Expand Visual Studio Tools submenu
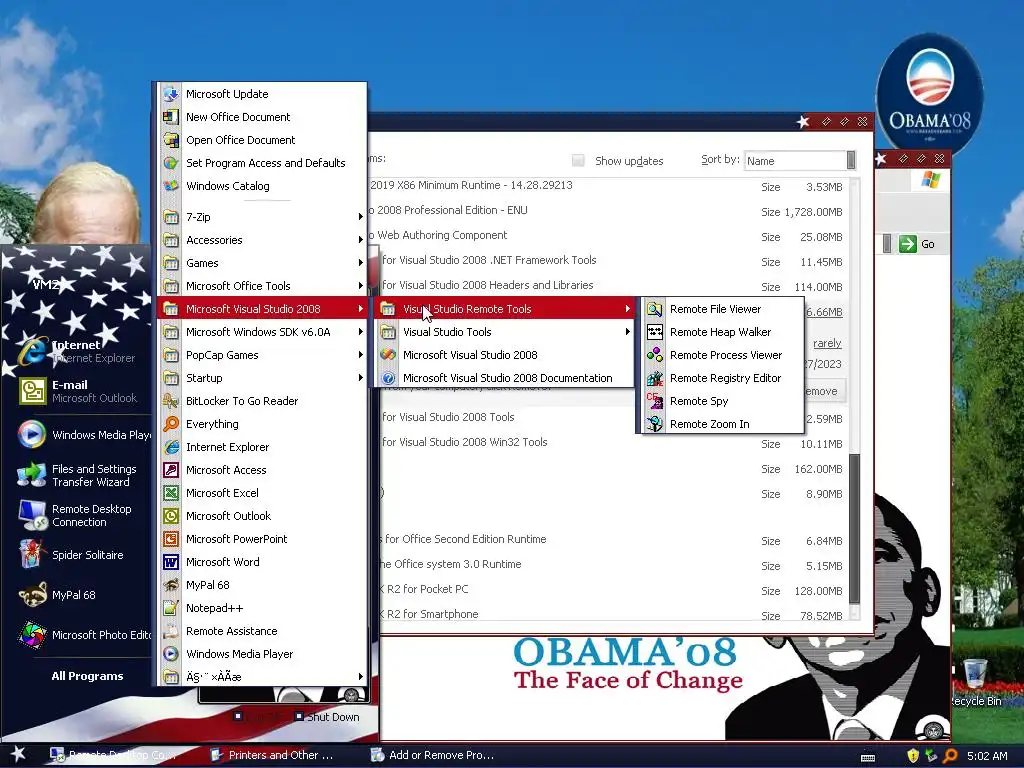The width and height of the screenshot is (1024, 768). [505, 332]
